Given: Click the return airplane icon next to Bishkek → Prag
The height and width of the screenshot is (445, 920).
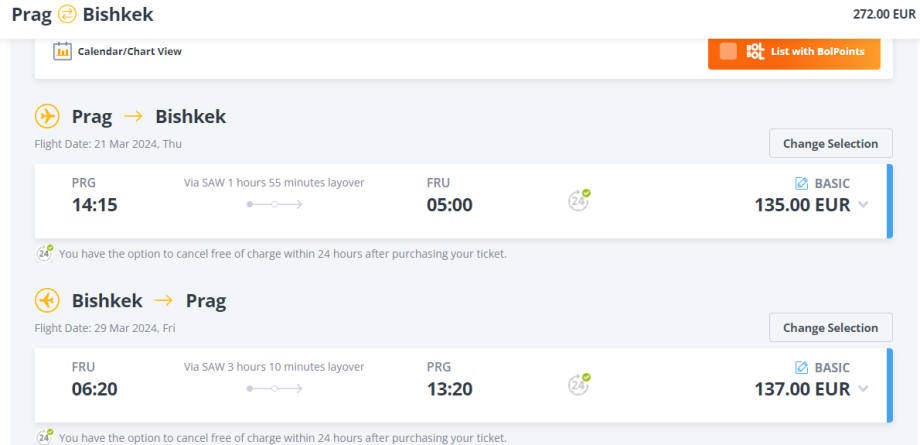Looking at the screenshot, I should [x=47, y=301].
